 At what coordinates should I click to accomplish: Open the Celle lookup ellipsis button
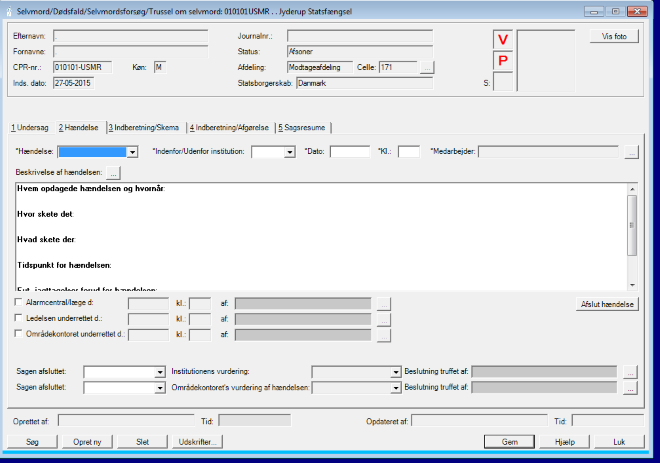pos(428,68)
